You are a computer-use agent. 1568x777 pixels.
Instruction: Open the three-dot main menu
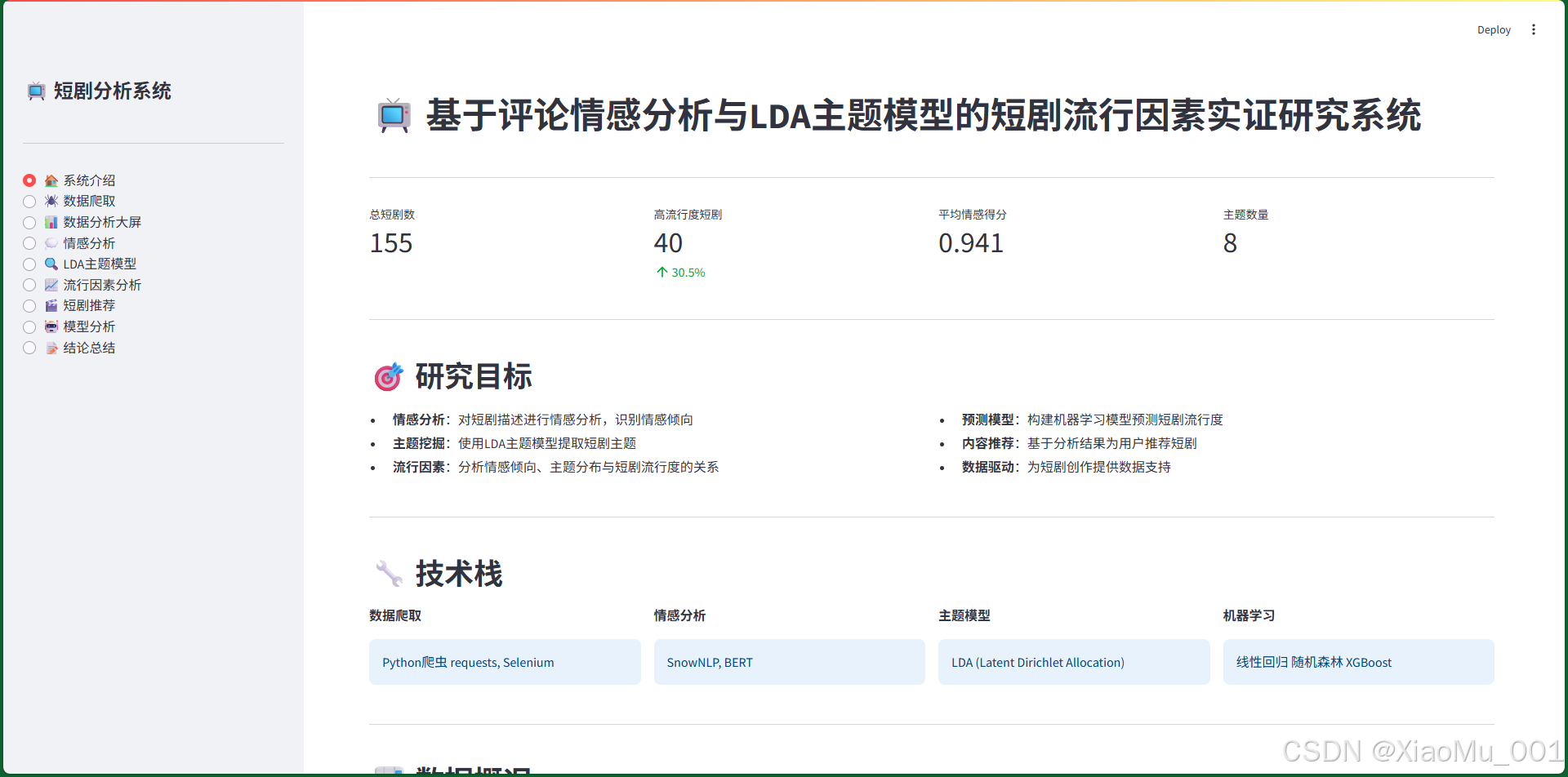point(1534,29)
